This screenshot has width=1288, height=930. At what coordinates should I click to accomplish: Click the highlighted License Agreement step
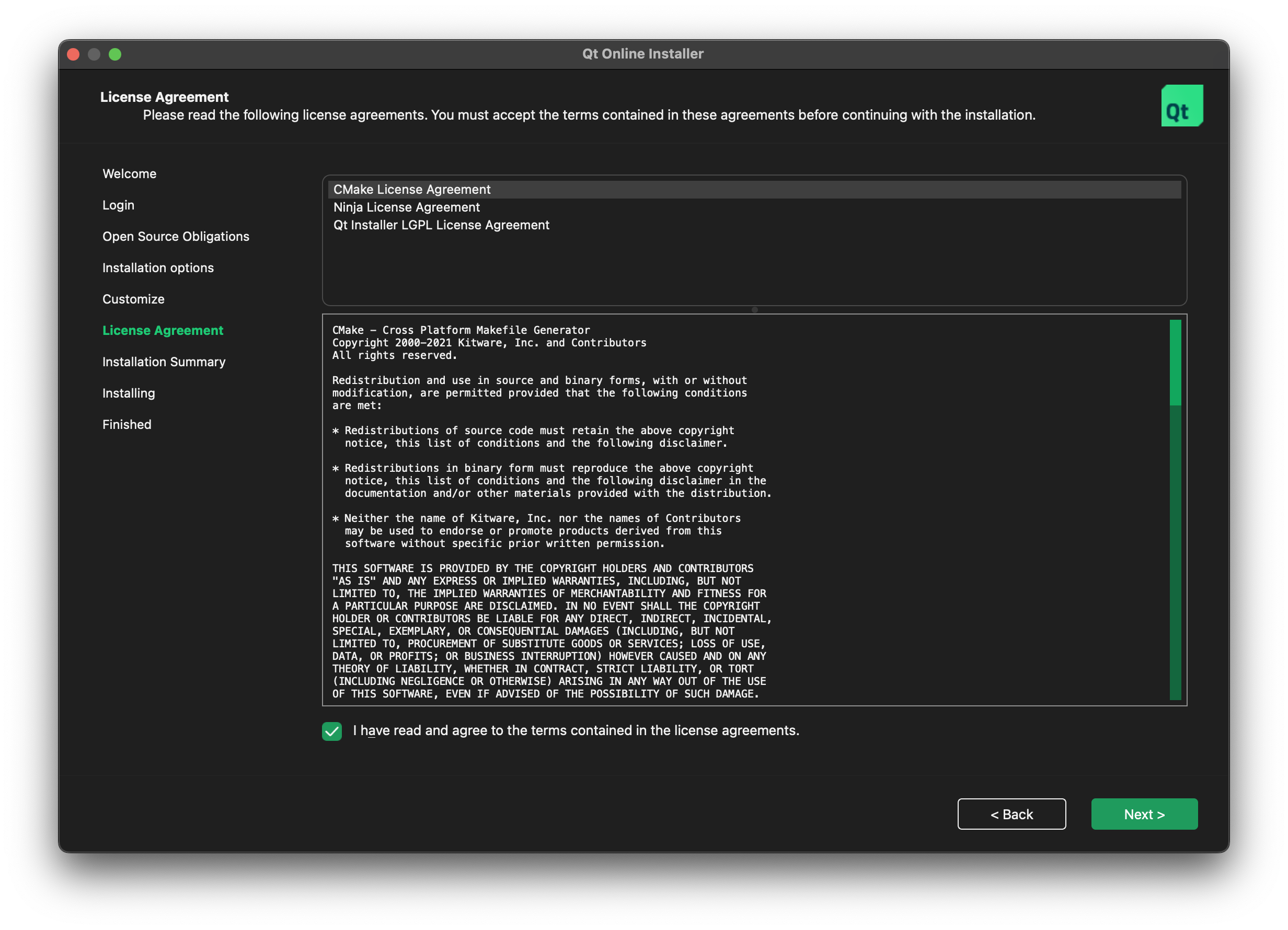pos(163,330)
